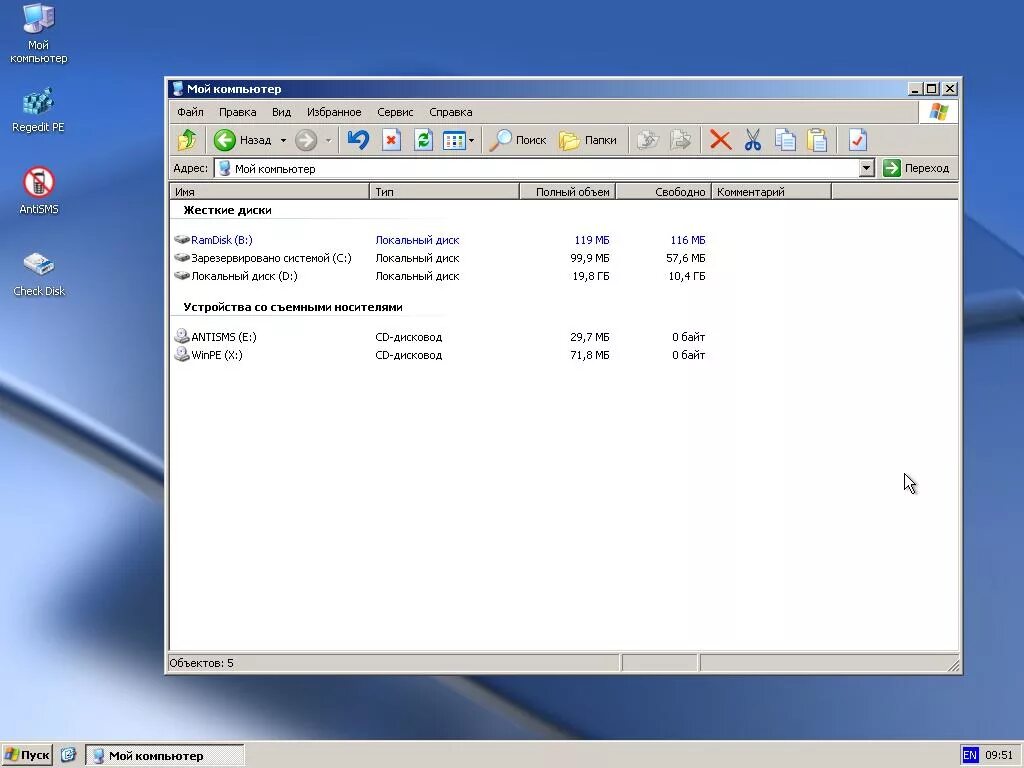This screenshot has width=1024, height=768.
Task: Click the Copy To folder icon
Action: [x=680, y=140]
